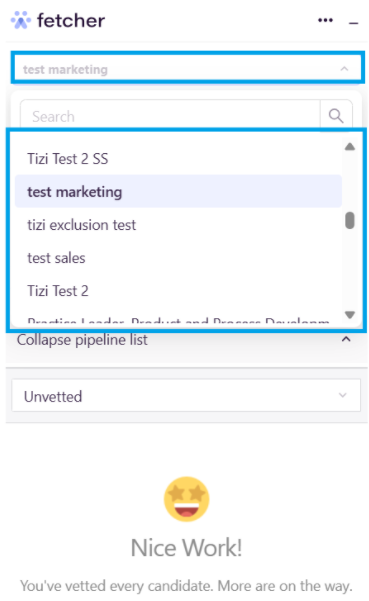This screenshot has height=601, width=369.
Task: Click the star-eyed emoji image
Action: pyautogui.click(x=187, y=499)
